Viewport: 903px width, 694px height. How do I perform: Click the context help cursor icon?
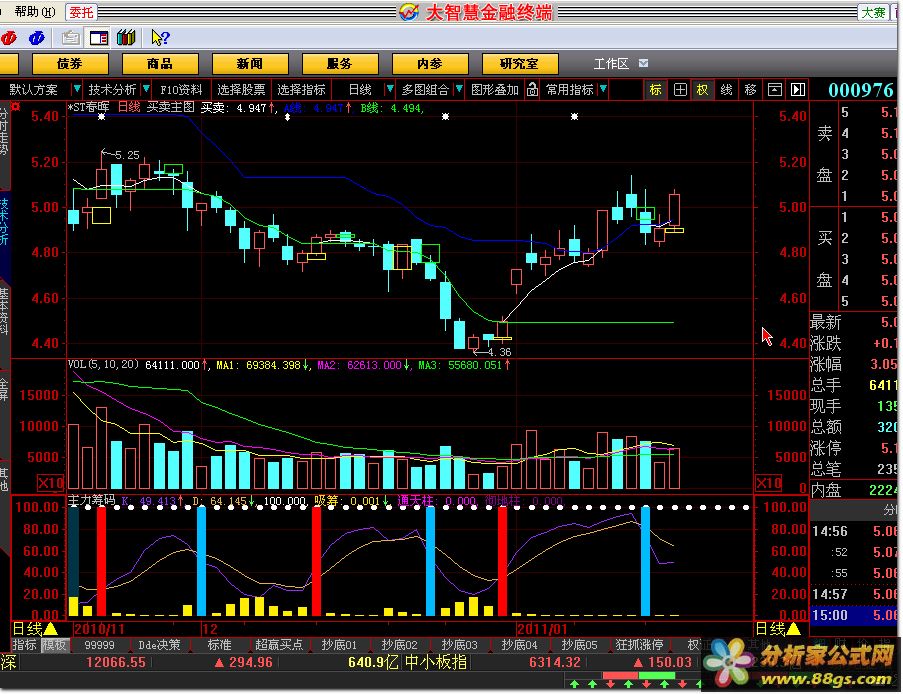(x=160, y=38)
